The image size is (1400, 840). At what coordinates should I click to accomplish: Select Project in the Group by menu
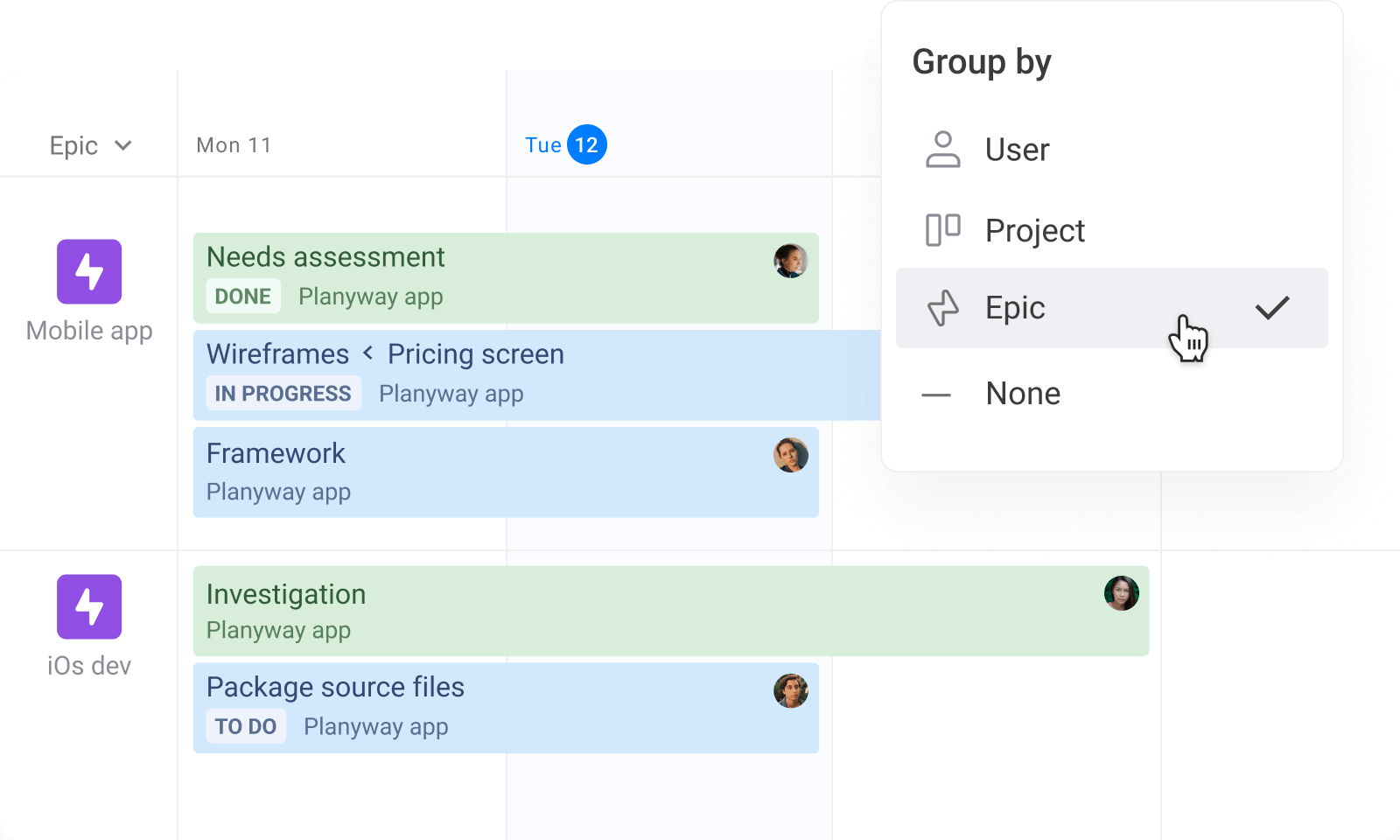tap(1035, 230)
